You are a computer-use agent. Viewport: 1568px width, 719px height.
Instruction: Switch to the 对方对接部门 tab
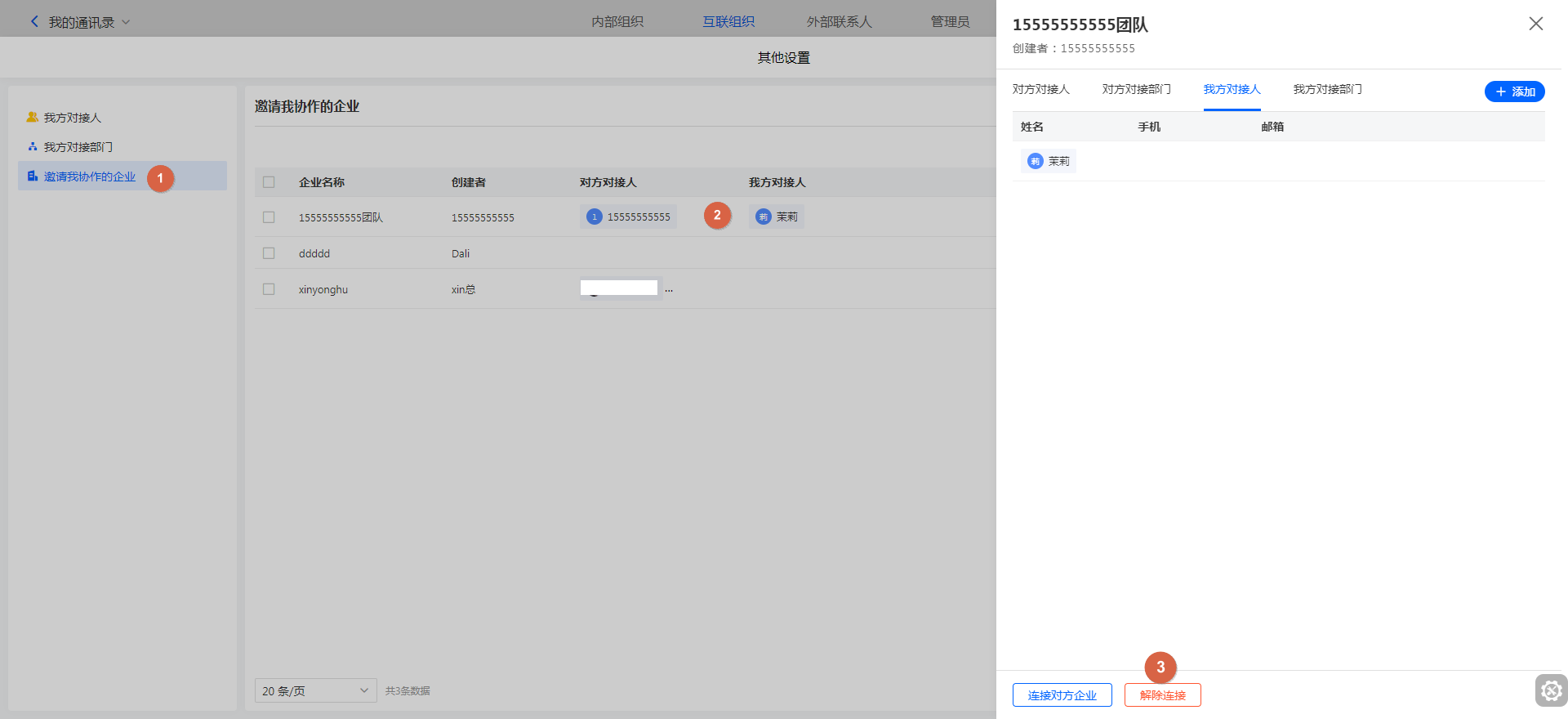(1136, 89)
